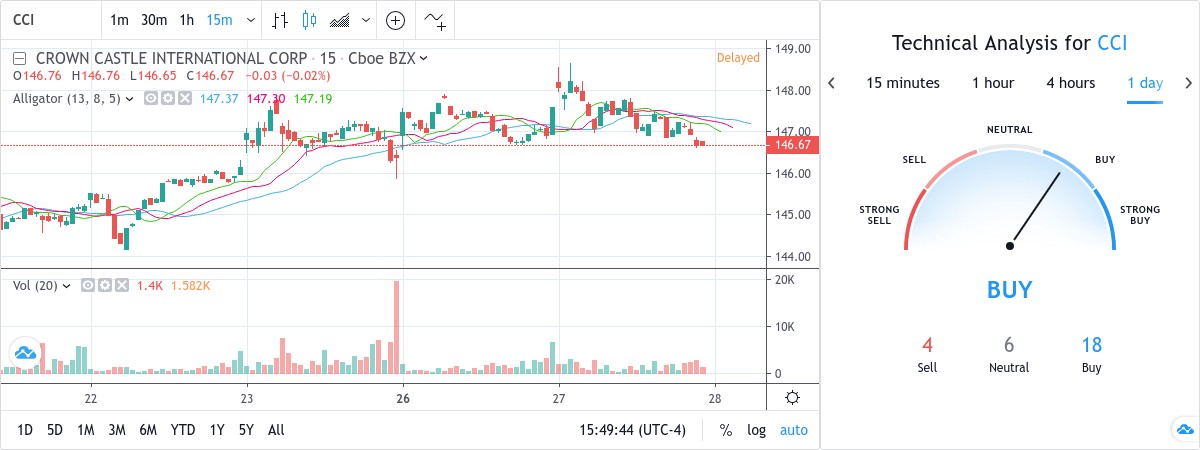Screen dimensions: 1200x450
Task: Switch to candles chart style
Action: (309, 20)
